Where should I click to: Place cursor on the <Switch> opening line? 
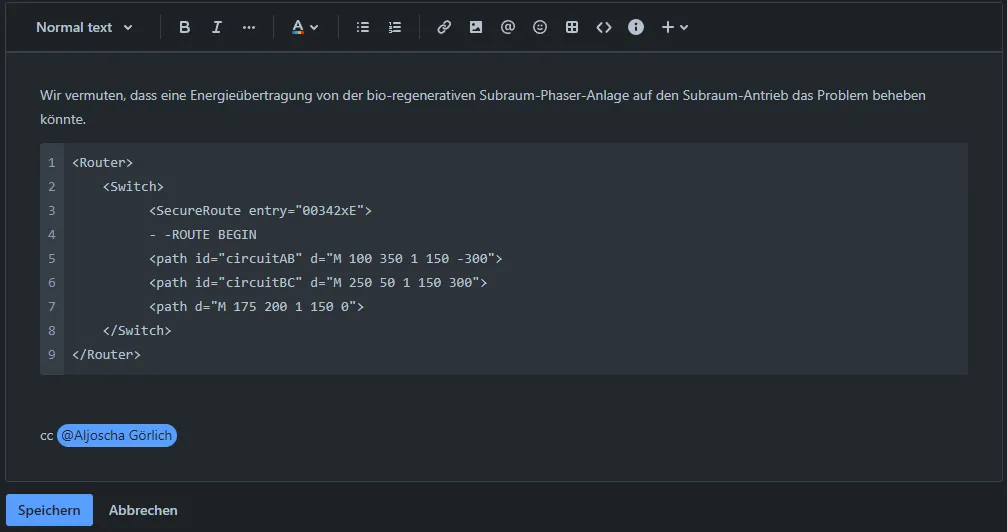pos(134,187)
